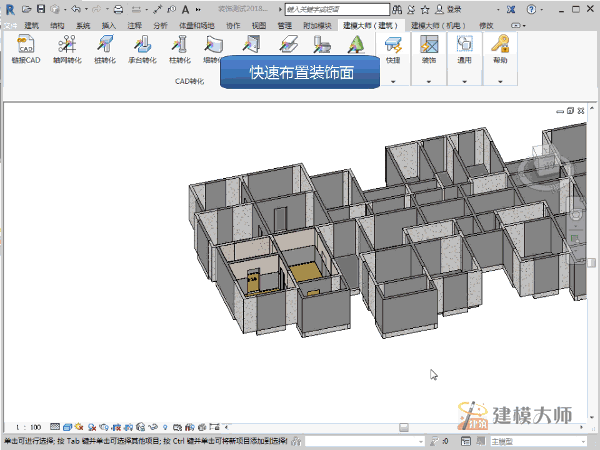Open the 插入 ribbon tab
This screenshot has height=450, width=600.
(109, 26)
